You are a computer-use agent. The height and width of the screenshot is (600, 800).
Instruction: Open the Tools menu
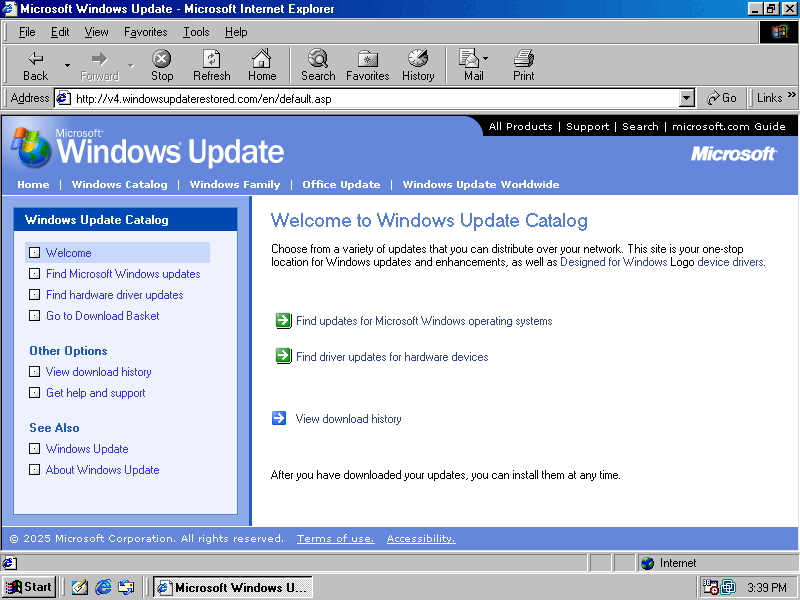[196, 32]
